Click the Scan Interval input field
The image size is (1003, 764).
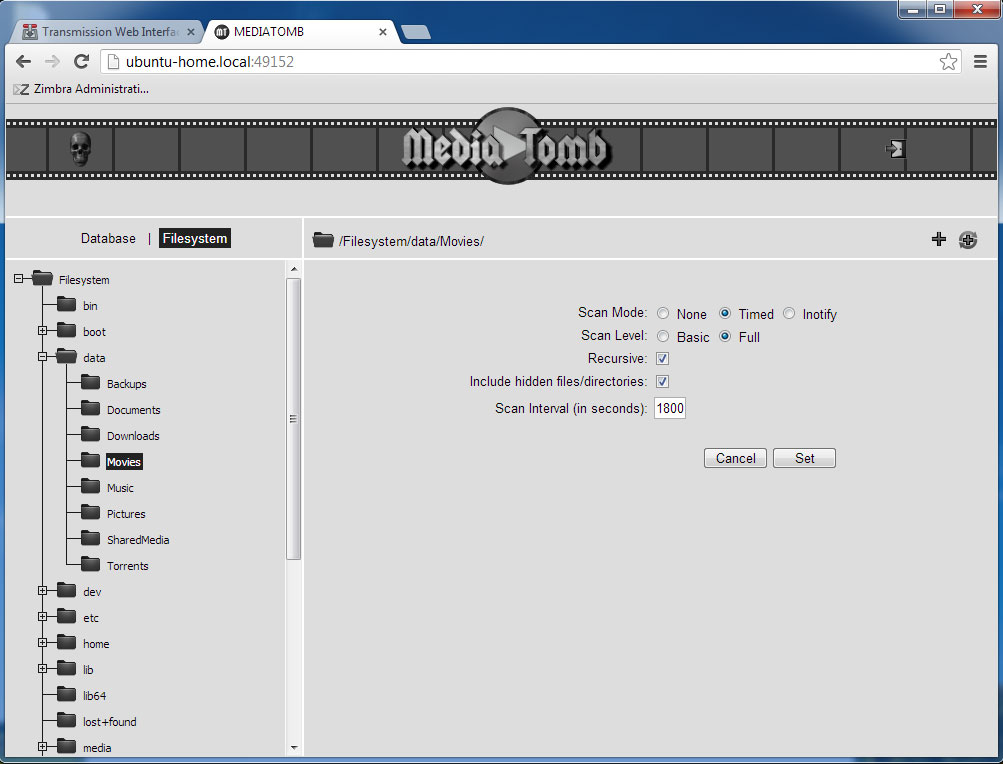point(670,408)
